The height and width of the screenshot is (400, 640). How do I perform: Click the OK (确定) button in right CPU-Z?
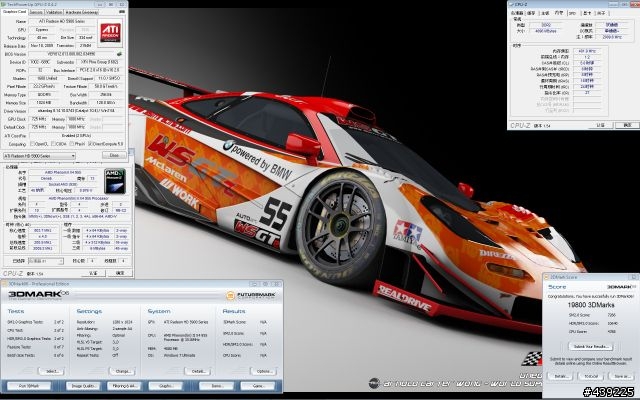(627, 125)
